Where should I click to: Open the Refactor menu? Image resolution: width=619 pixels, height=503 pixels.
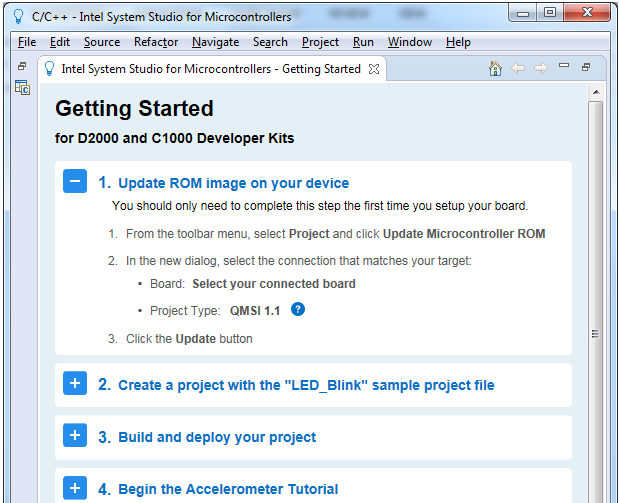[156, 42]
